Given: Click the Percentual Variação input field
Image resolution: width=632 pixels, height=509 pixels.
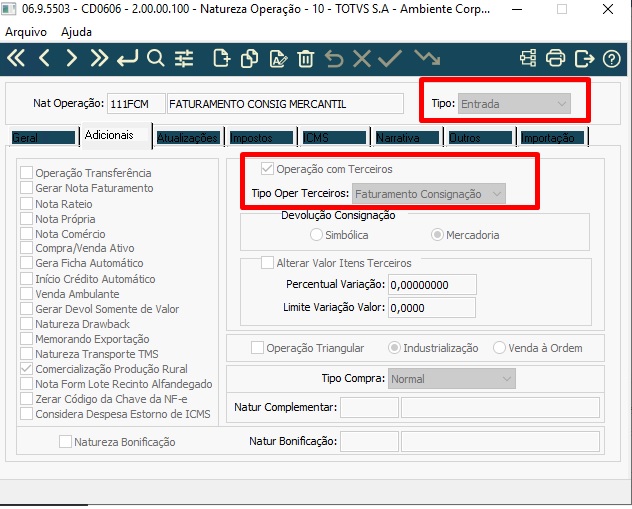Looking at the screenshot, I should 432,285.
